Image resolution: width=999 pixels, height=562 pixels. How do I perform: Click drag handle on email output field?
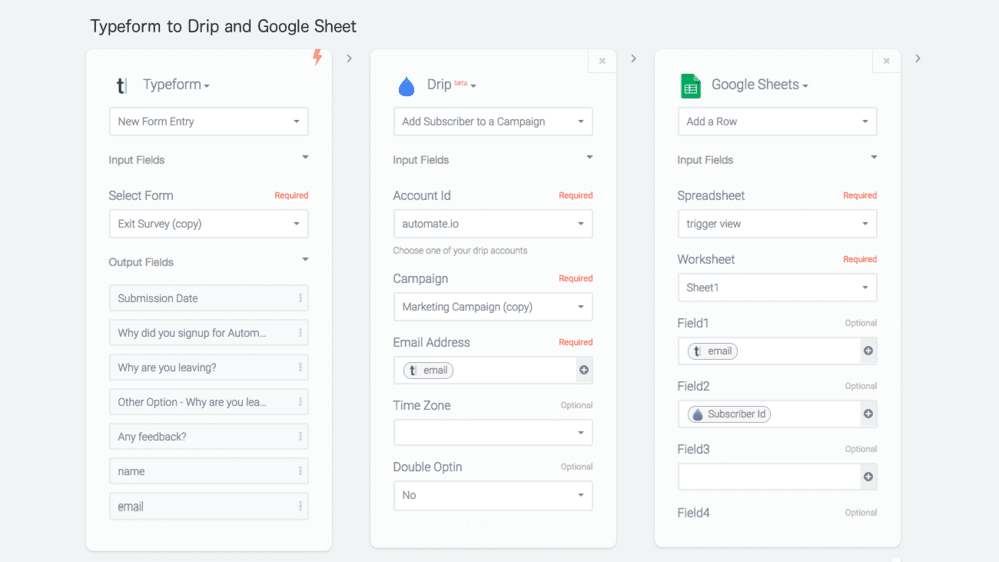[x=300, y=507]
